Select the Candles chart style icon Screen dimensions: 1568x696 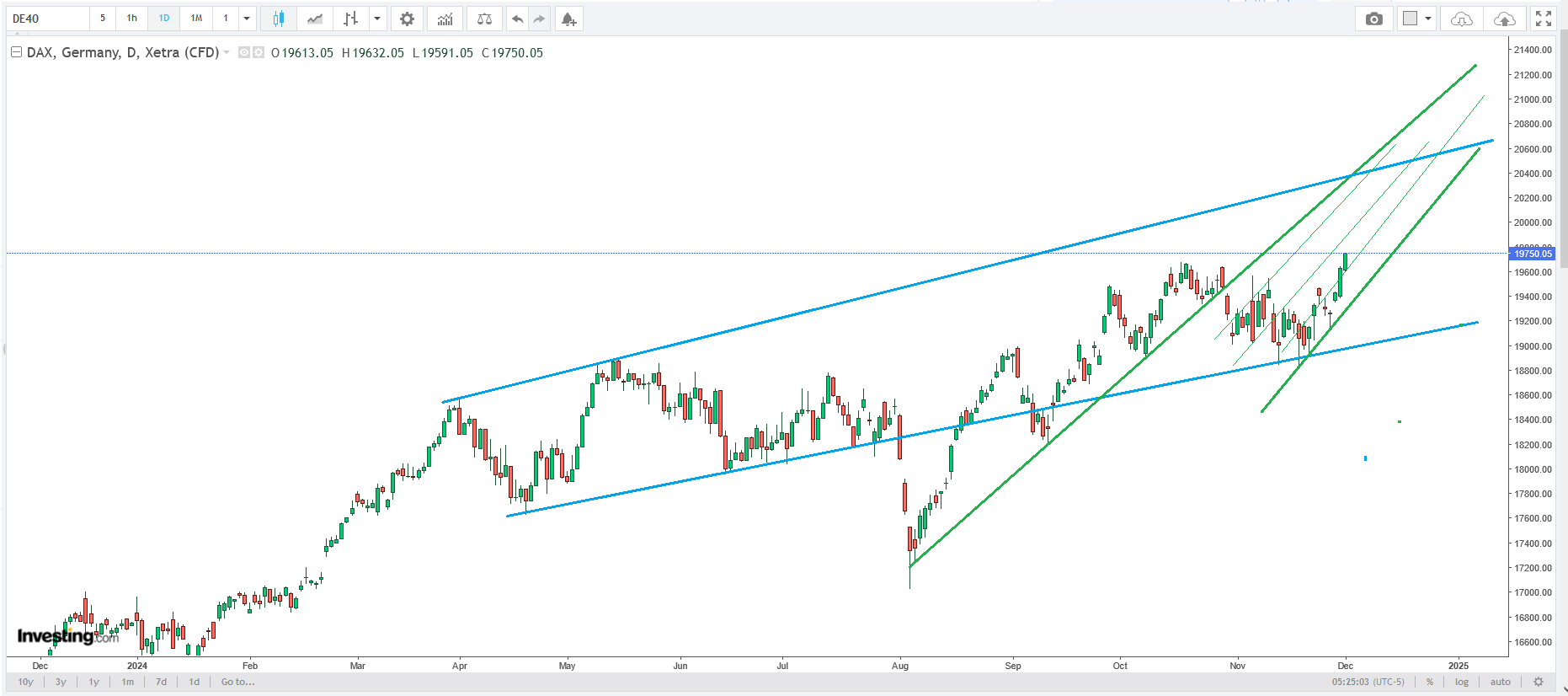[278, 19]
